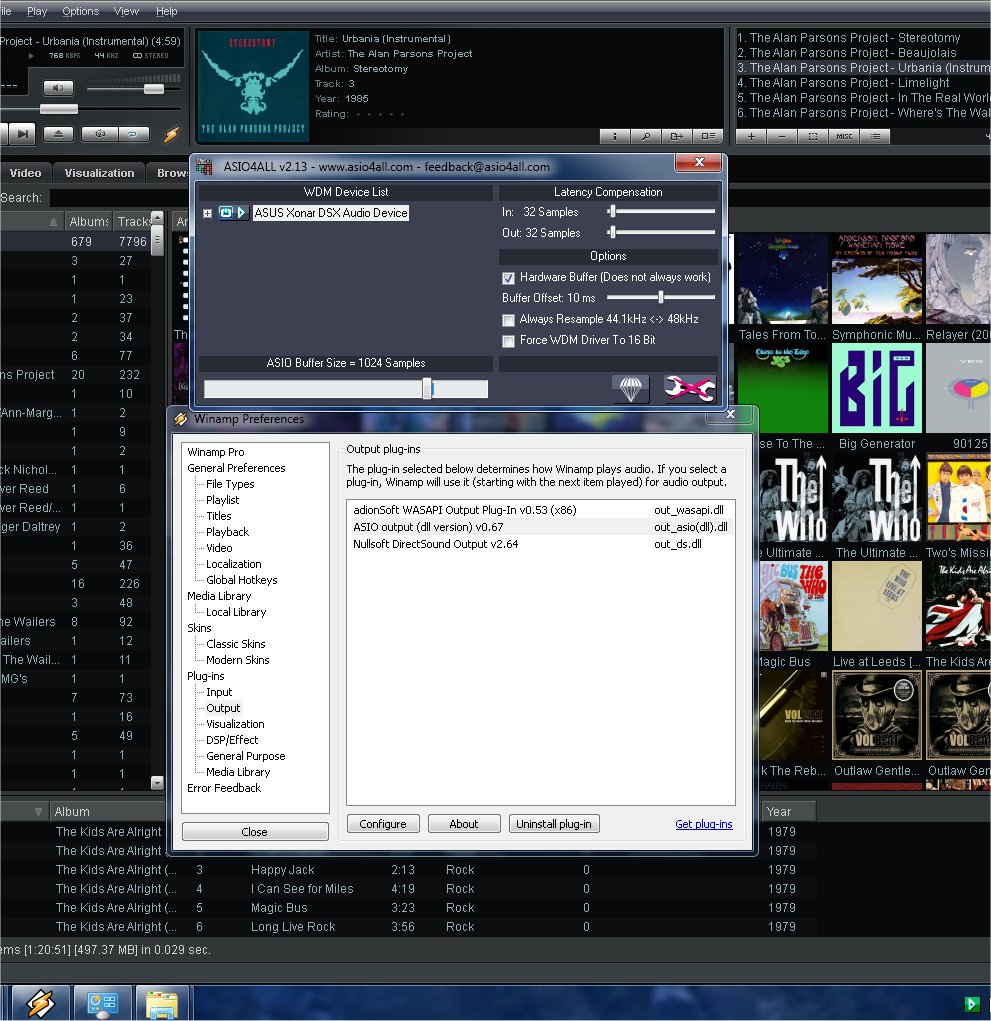
Task: Skip to next track in Winamp player
Action: coord(21,134)
